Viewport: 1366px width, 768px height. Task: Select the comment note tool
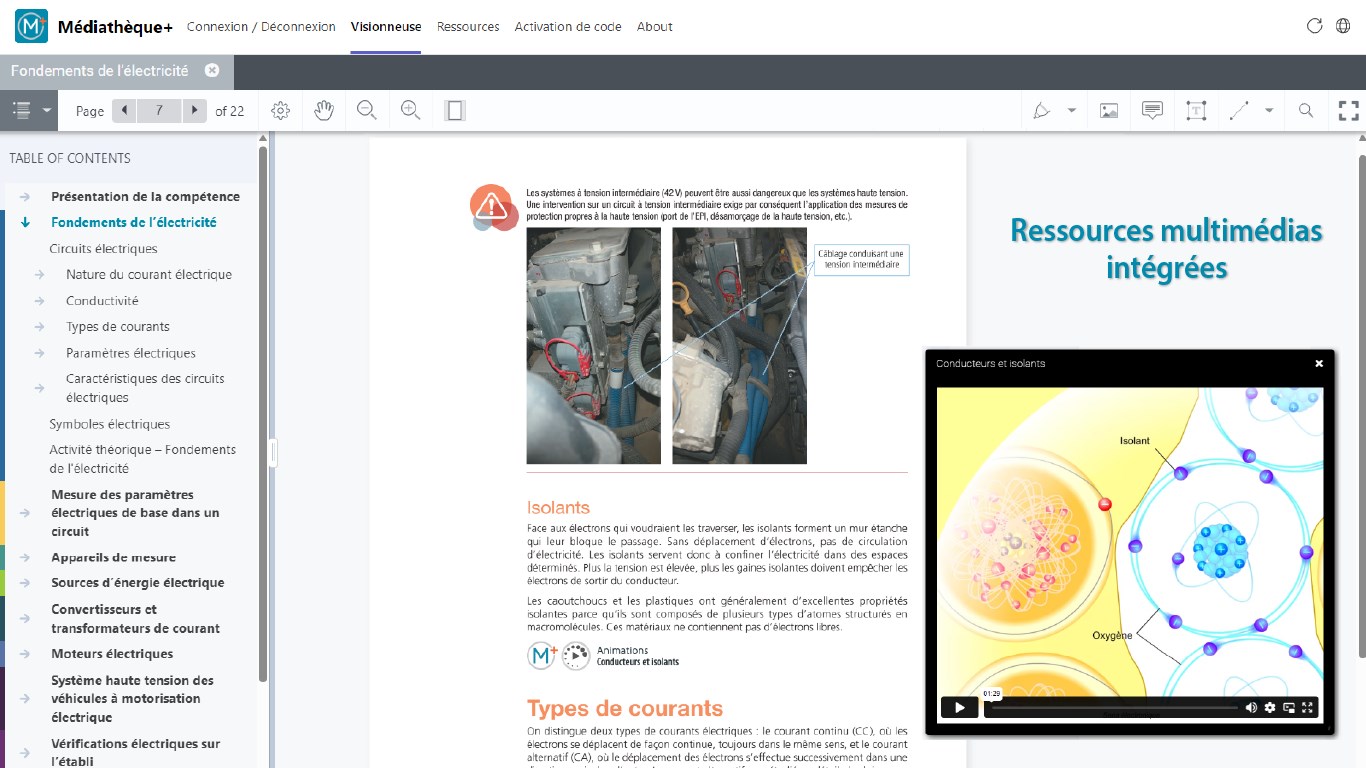pos(1152,111)
